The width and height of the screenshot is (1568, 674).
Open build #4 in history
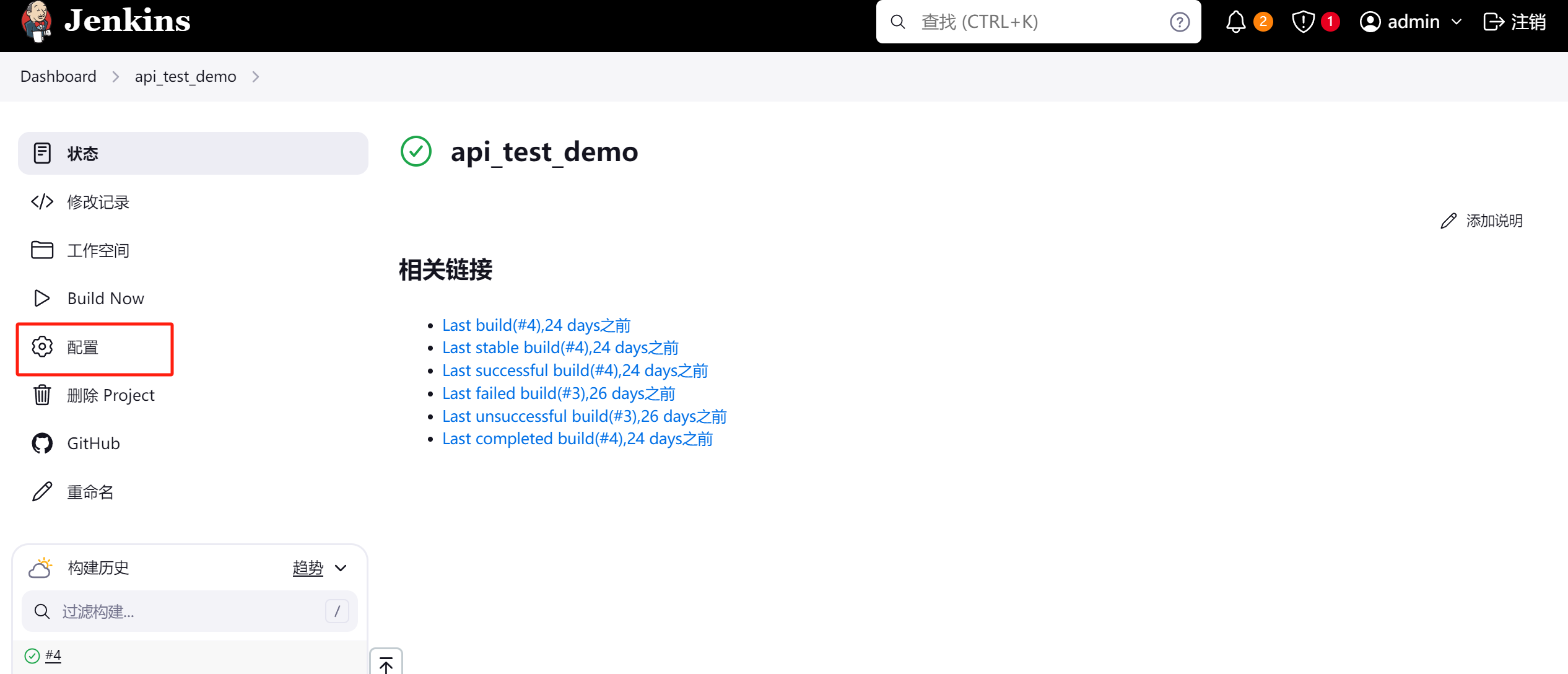coord(53,655)
